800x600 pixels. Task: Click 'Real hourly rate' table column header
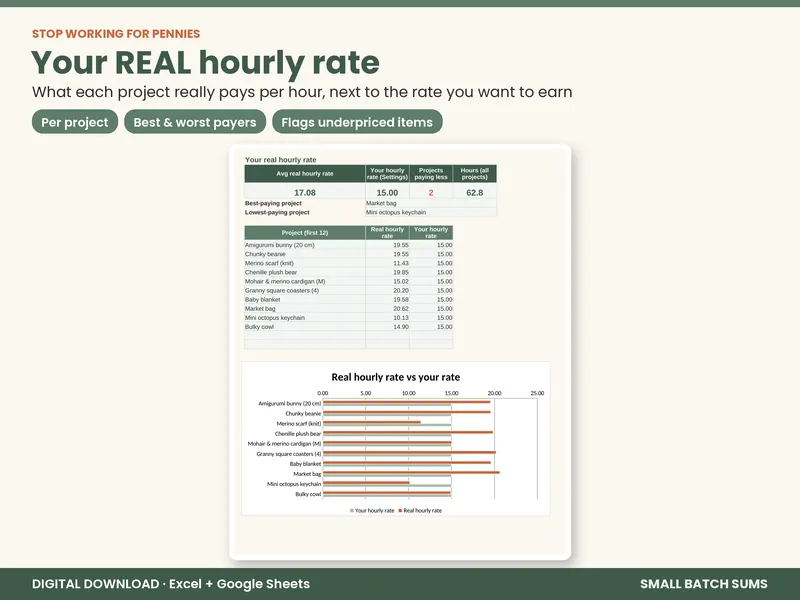coord(387,233)
